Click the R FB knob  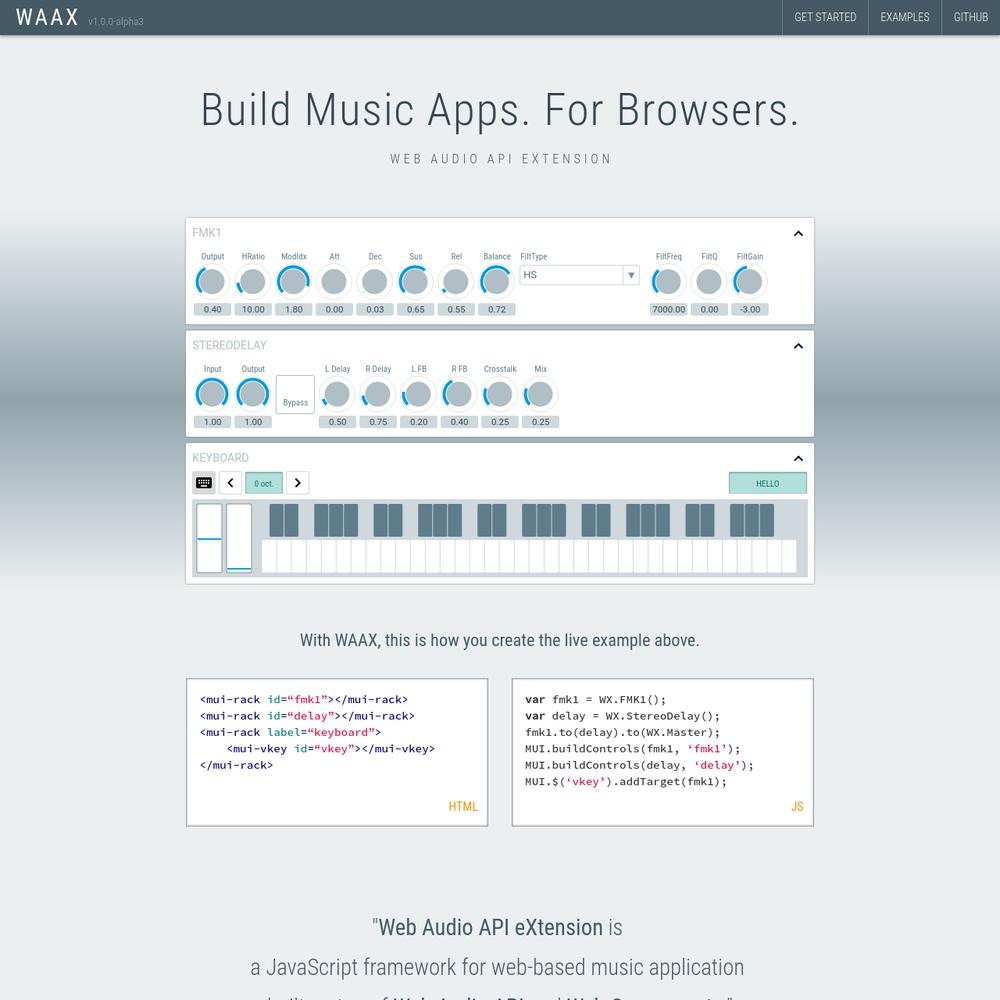point(459,394)
